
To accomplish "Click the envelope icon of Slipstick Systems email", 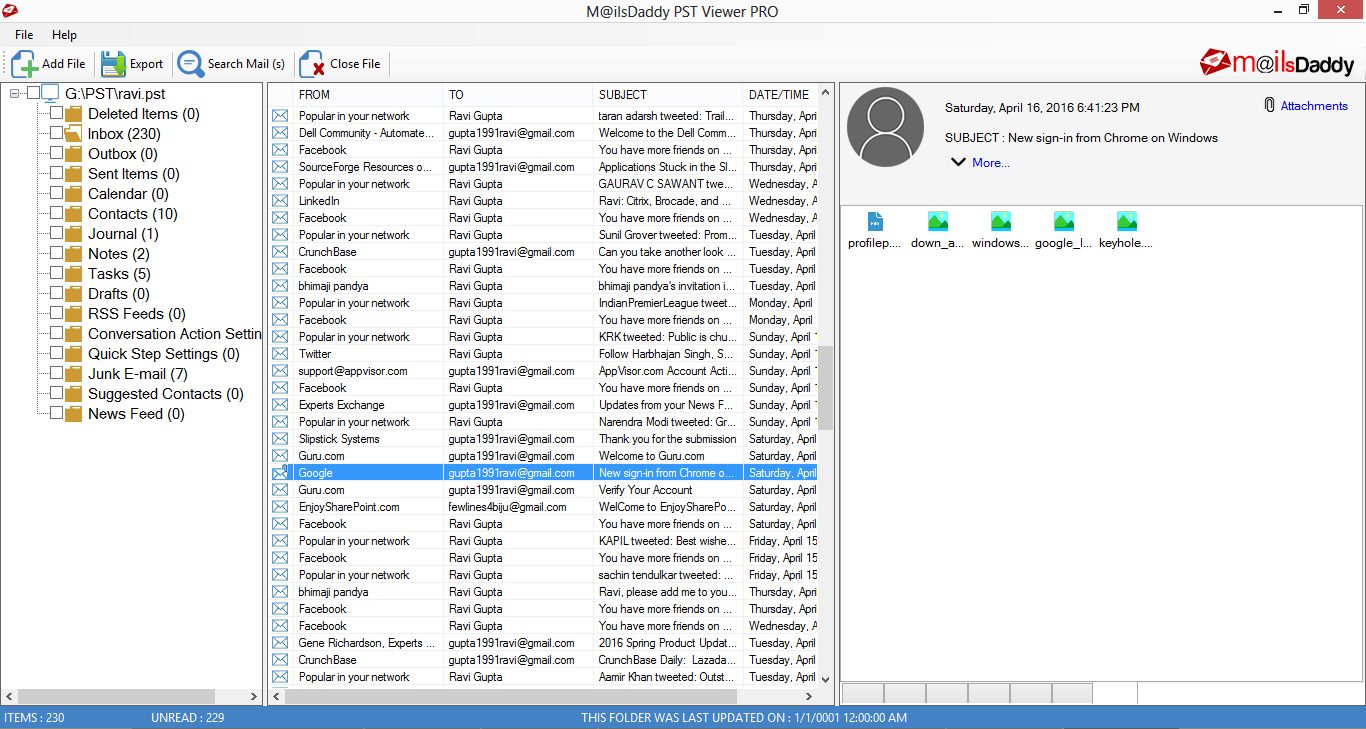I will [280, 439].
